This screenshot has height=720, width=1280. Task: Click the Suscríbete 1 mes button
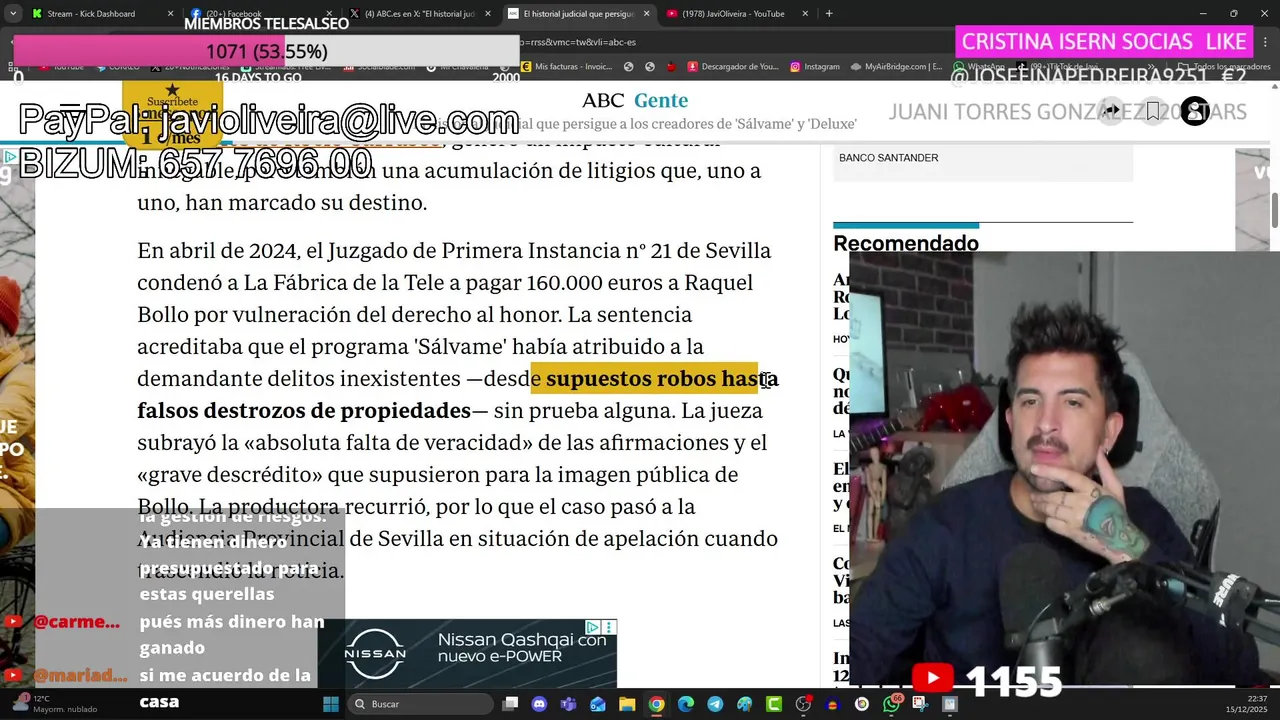point(172,114)
